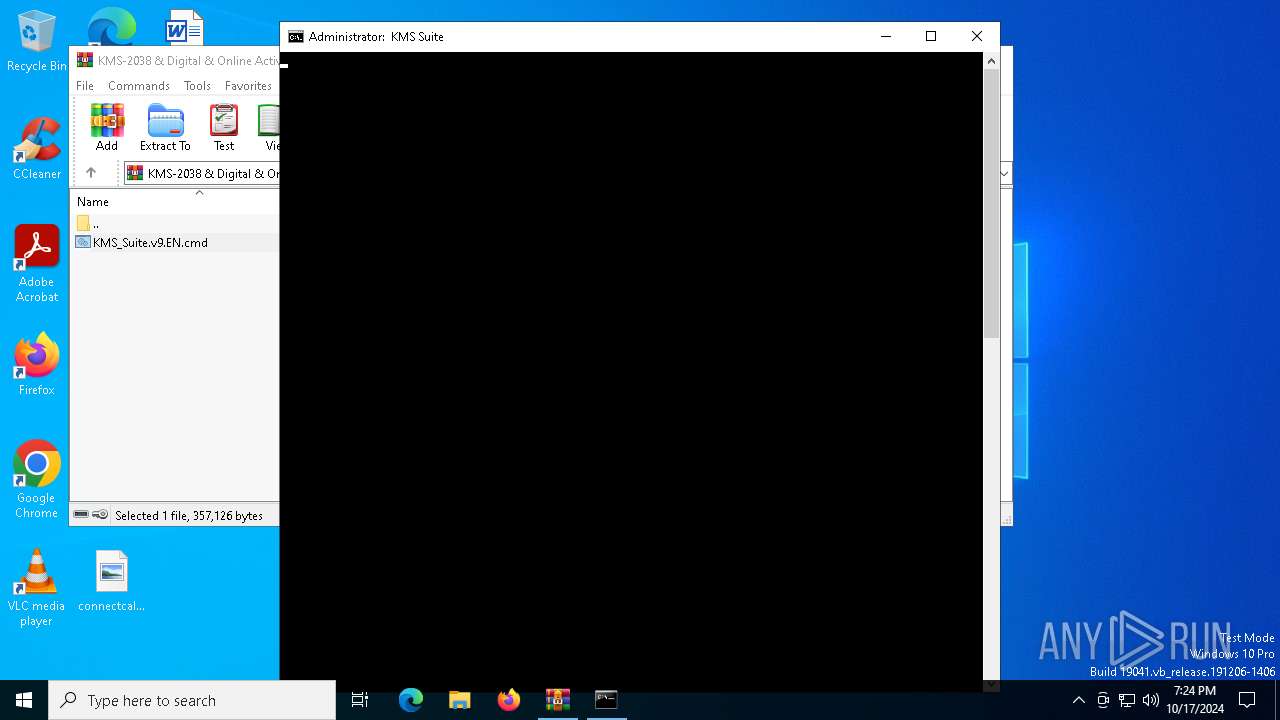Expand the WinRAR address path dropdown

coord(1005,173)
